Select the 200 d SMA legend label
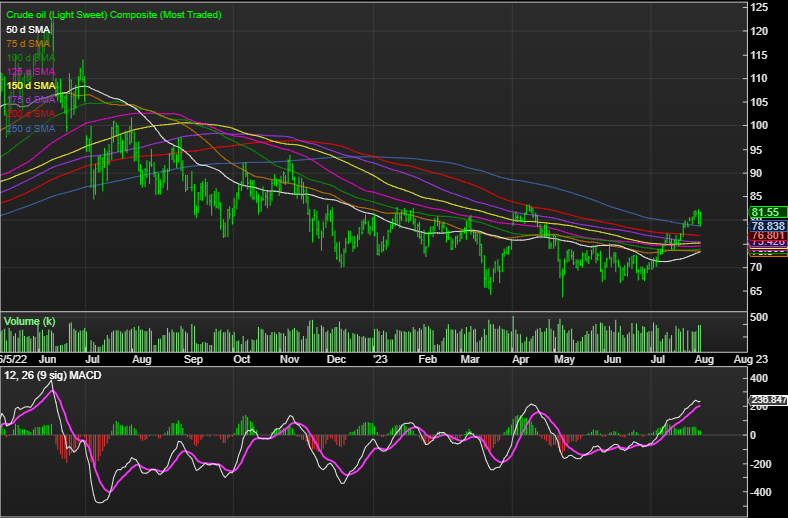Image resolution: width=788 pixels, height=518 pixels. coord(31,114)
